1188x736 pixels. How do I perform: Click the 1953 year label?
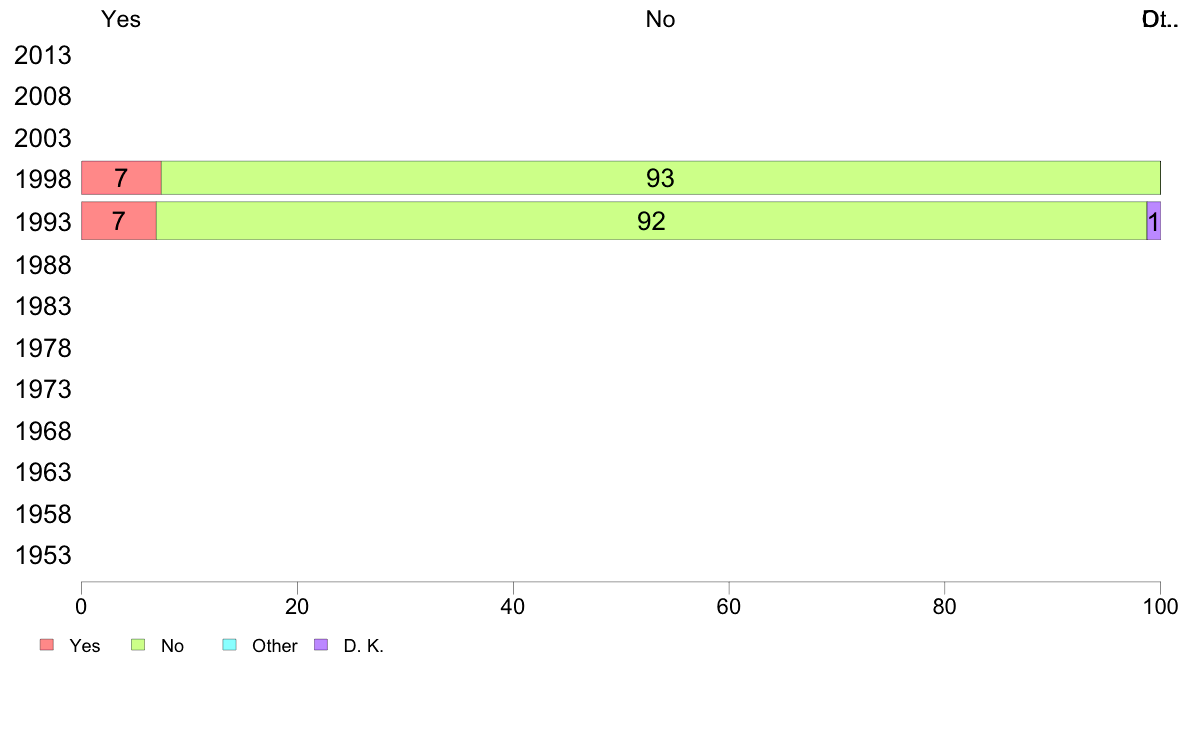[43, 556]
